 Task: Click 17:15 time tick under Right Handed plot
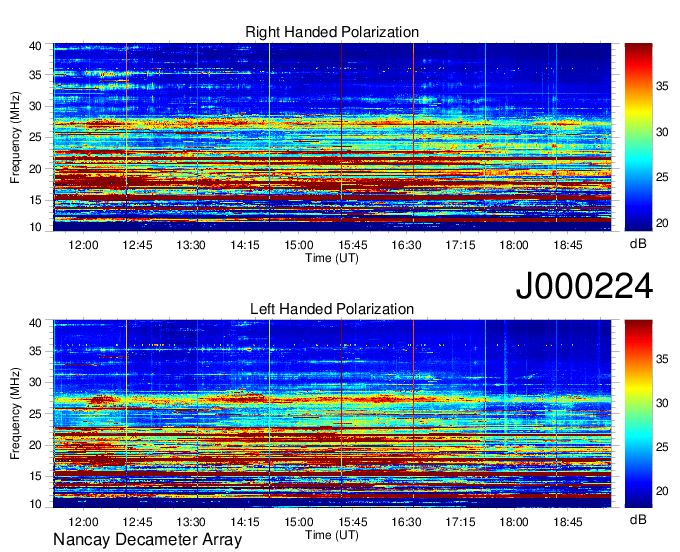click(460, 245)
